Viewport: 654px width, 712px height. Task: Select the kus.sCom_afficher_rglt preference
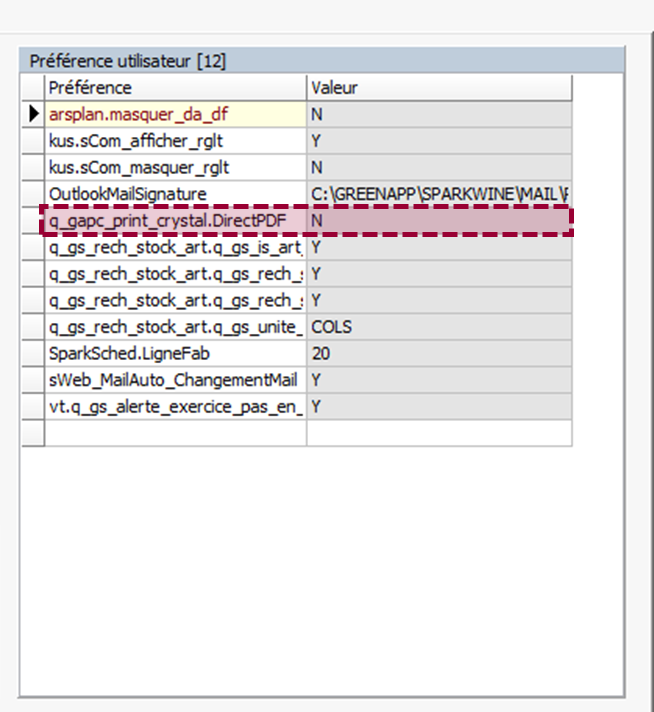pos(175,141)
